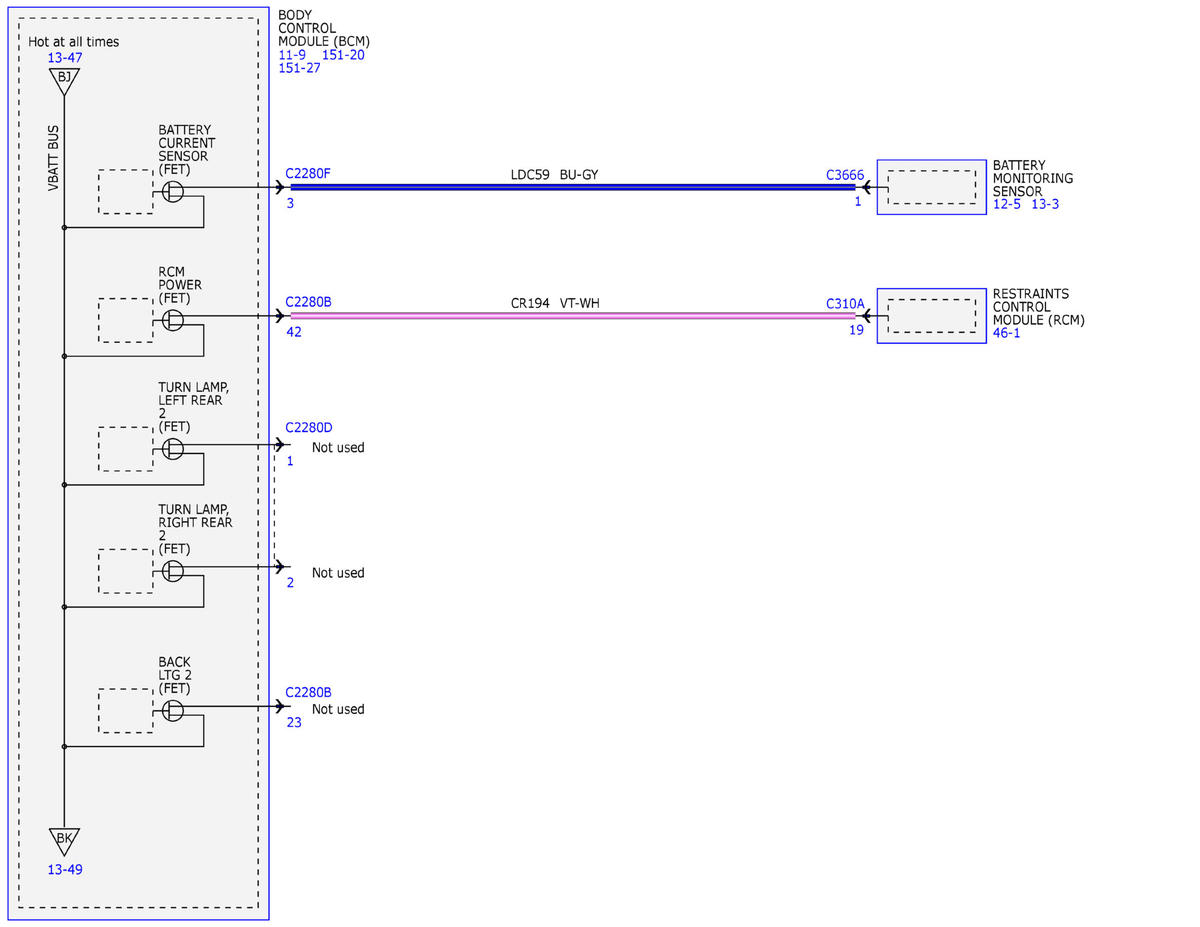Click the Battery Monitoring Sensor component box

click(x=932, y=186)
